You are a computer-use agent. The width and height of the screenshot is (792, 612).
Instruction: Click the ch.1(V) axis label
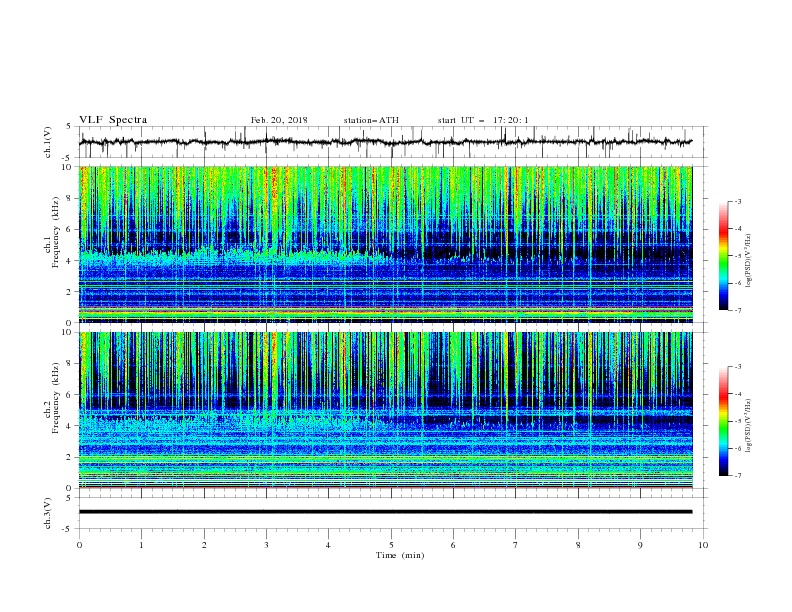[48, 142]
